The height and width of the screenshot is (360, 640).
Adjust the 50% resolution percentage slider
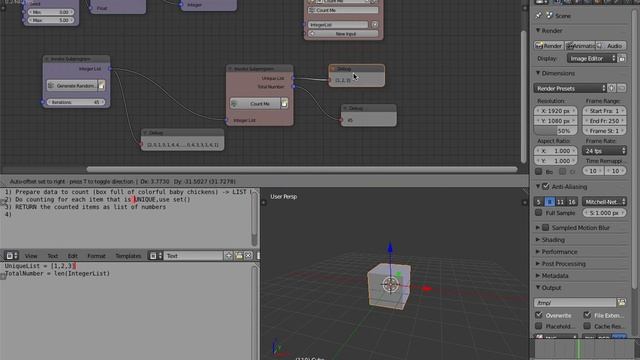coord(556,131)
